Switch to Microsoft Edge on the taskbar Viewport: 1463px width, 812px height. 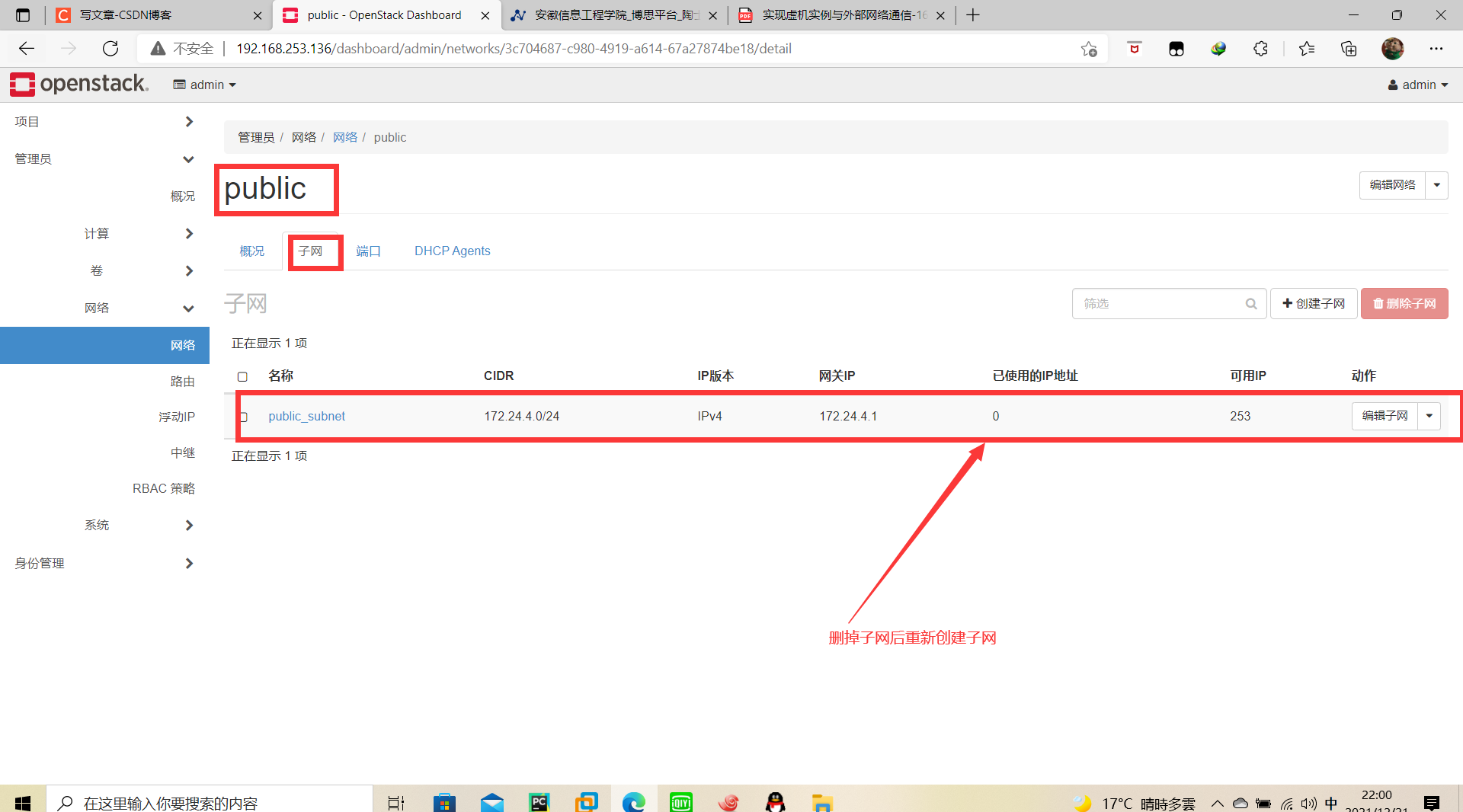pyautogui.click(x=634, y=802)
